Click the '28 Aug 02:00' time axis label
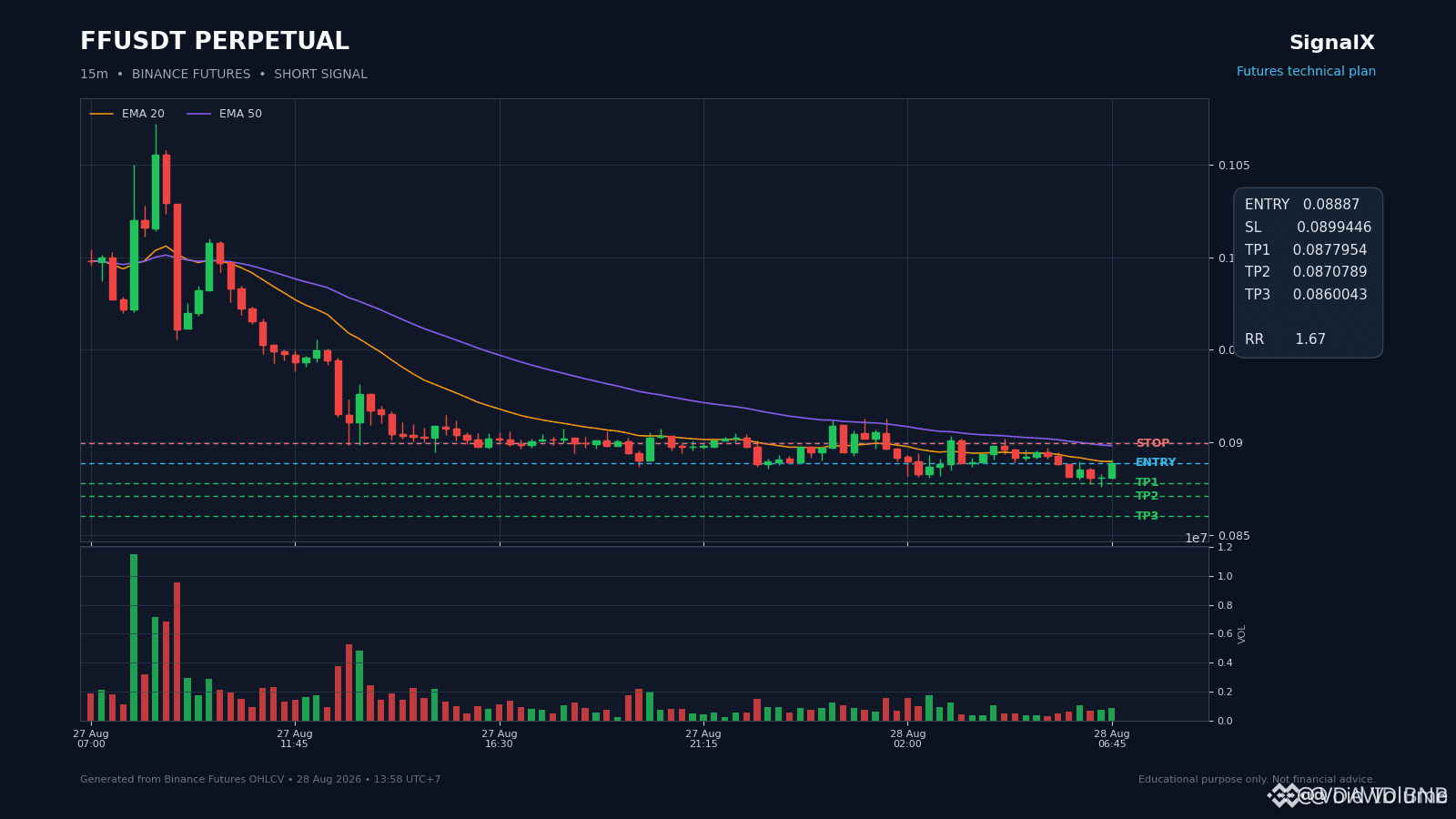The height and width of the screenshot is (819, 1456). pyautogui.click(x=907, y=739)
